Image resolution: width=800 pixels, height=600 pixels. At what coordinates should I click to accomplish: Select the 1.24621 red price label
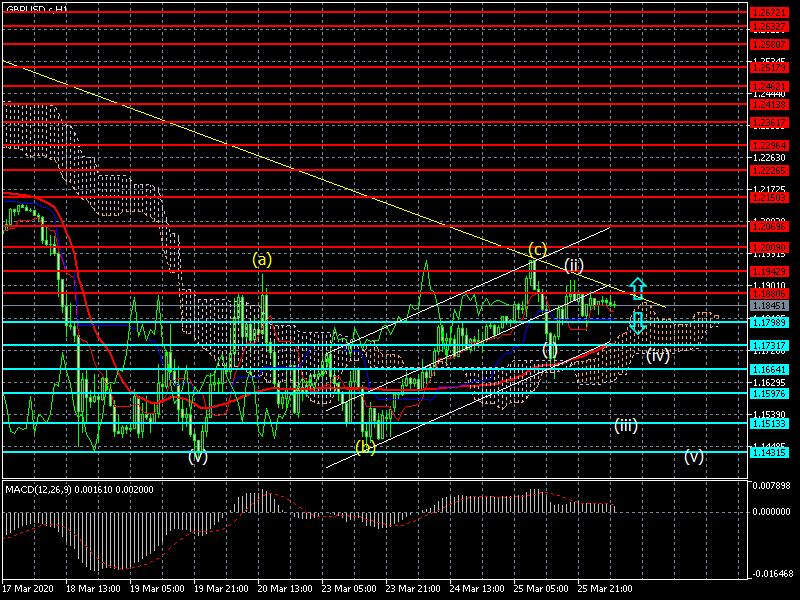[x=769, y=86]
